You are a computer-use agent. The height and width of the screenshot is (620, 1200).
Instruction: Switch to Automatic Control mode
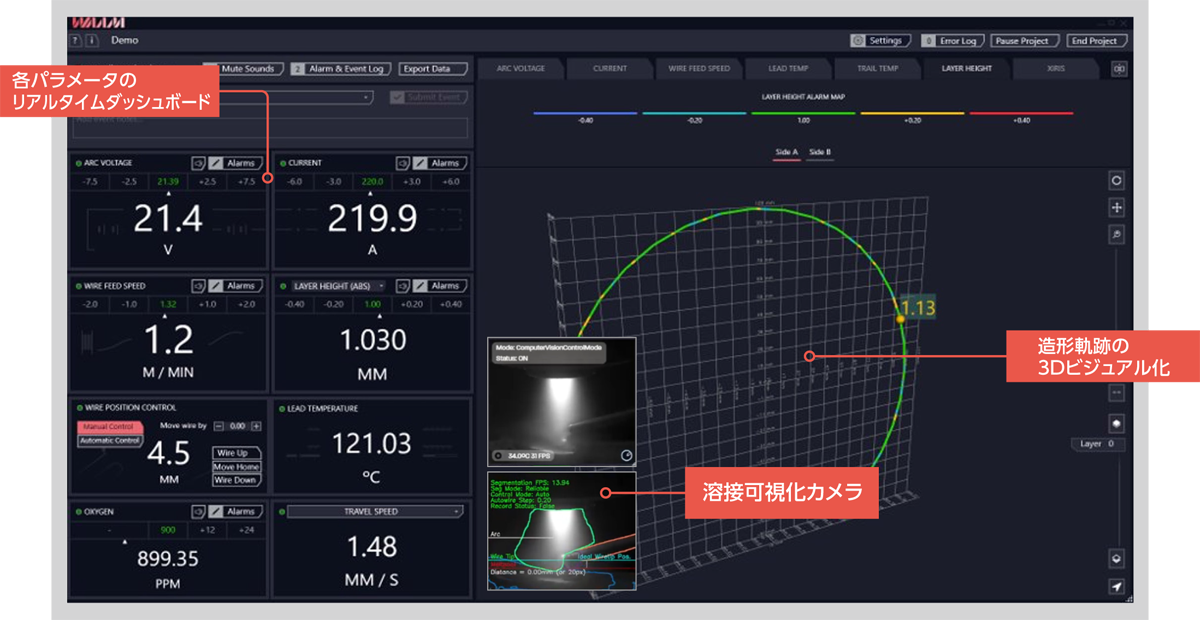[109, 440]
